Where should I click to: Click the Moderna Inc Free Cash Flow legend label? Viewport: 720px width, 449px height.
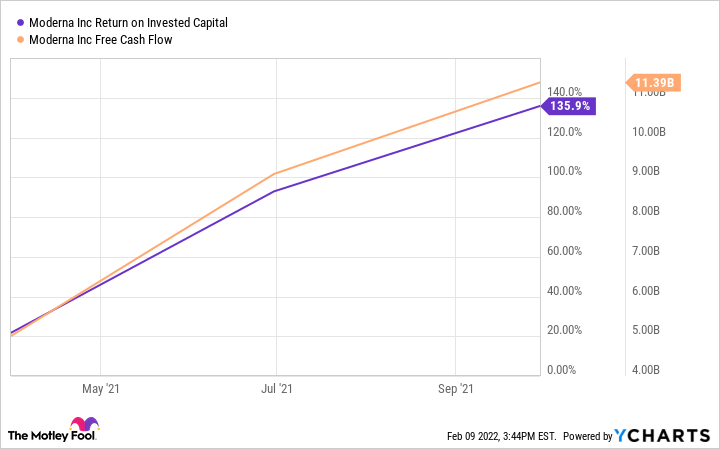point(108,40)
